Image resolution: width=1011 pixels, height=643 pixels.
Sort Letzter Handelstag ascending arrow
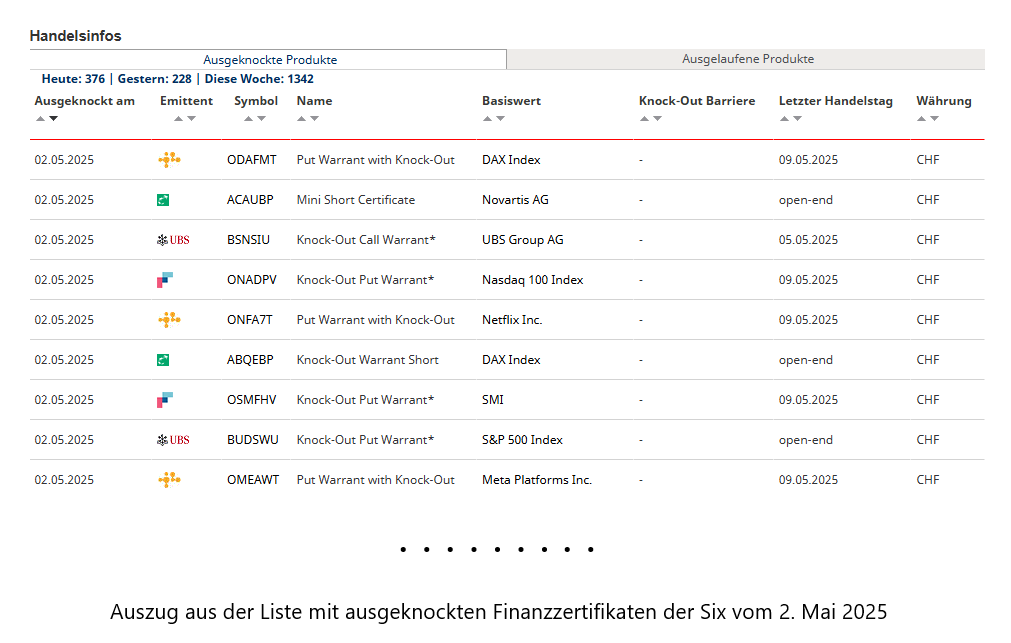pyautogui.click(x=784, y=119)
